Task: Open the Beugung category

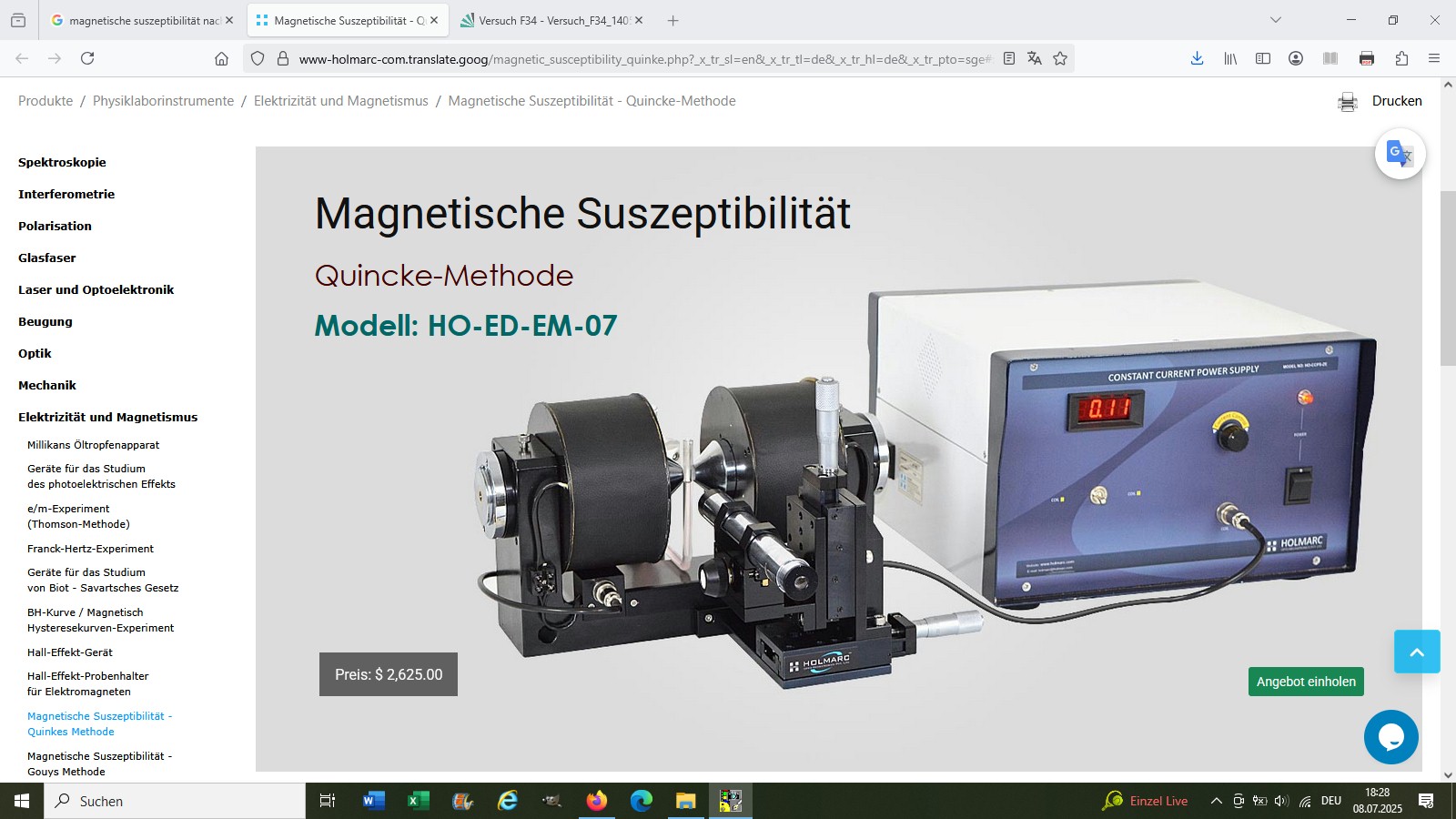Action: point(45,321)
